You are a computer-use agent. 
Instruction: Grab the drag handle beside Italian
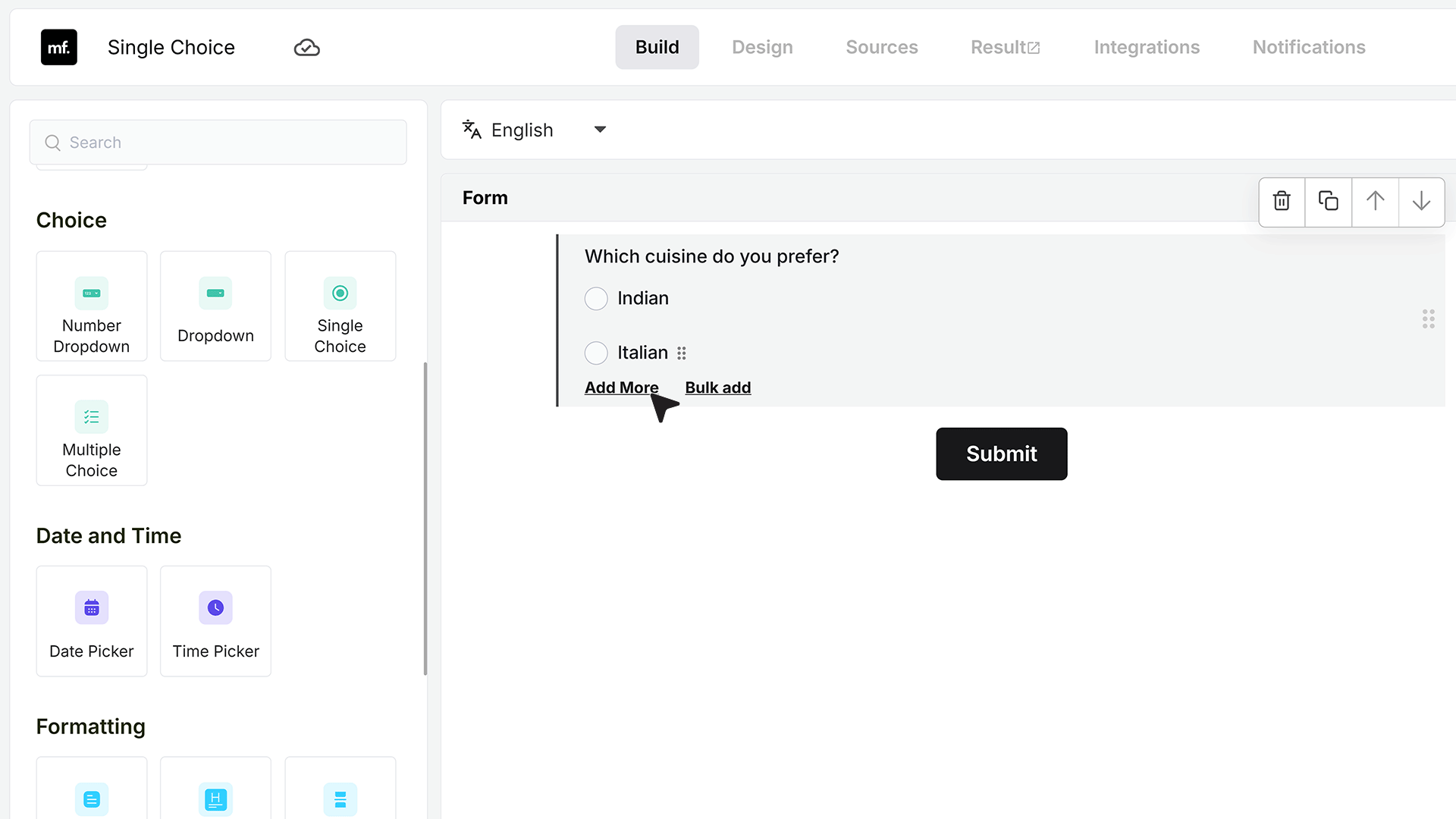(682, 353)
